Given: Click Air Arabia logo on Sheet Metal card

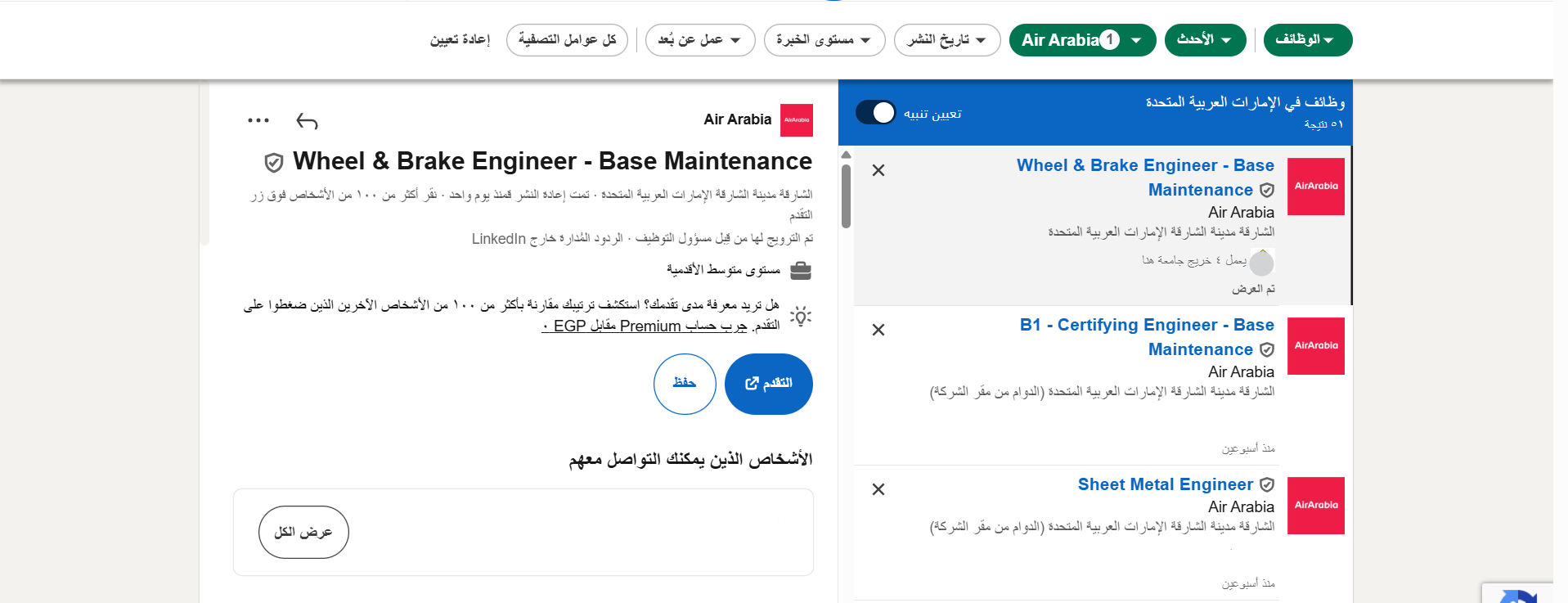Looking at the screenshot, I should click(x=1316, y=506).
